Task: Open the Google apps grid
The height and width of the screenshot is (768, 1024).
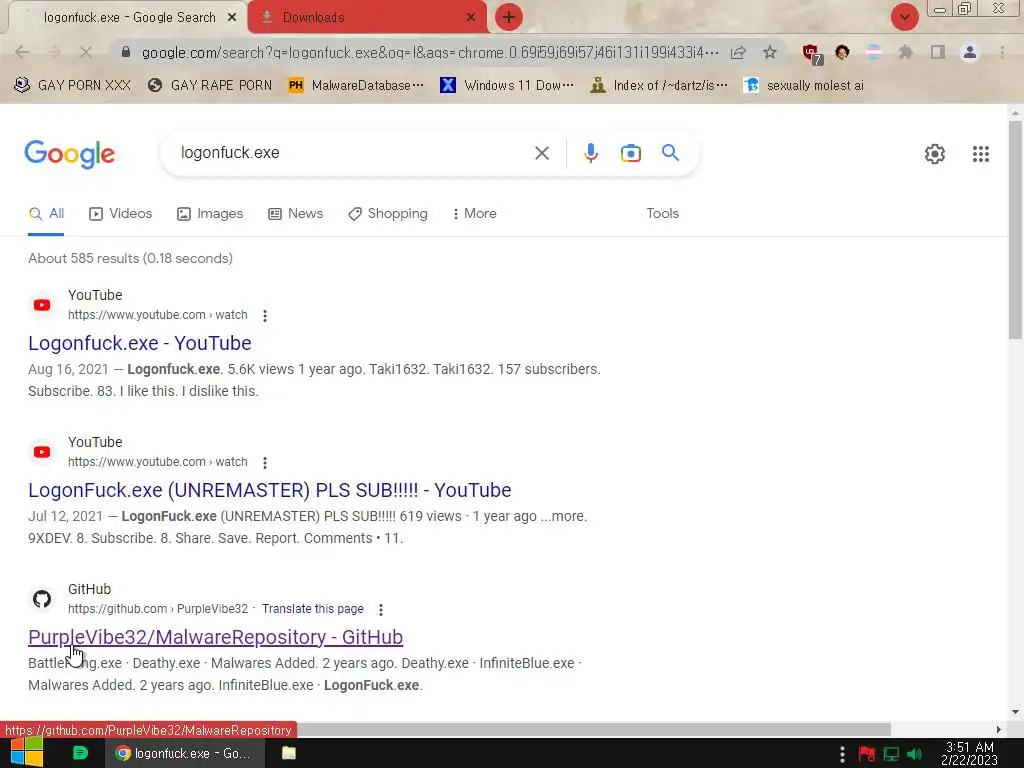Action: pyautogui.click(x=980, y=154)
